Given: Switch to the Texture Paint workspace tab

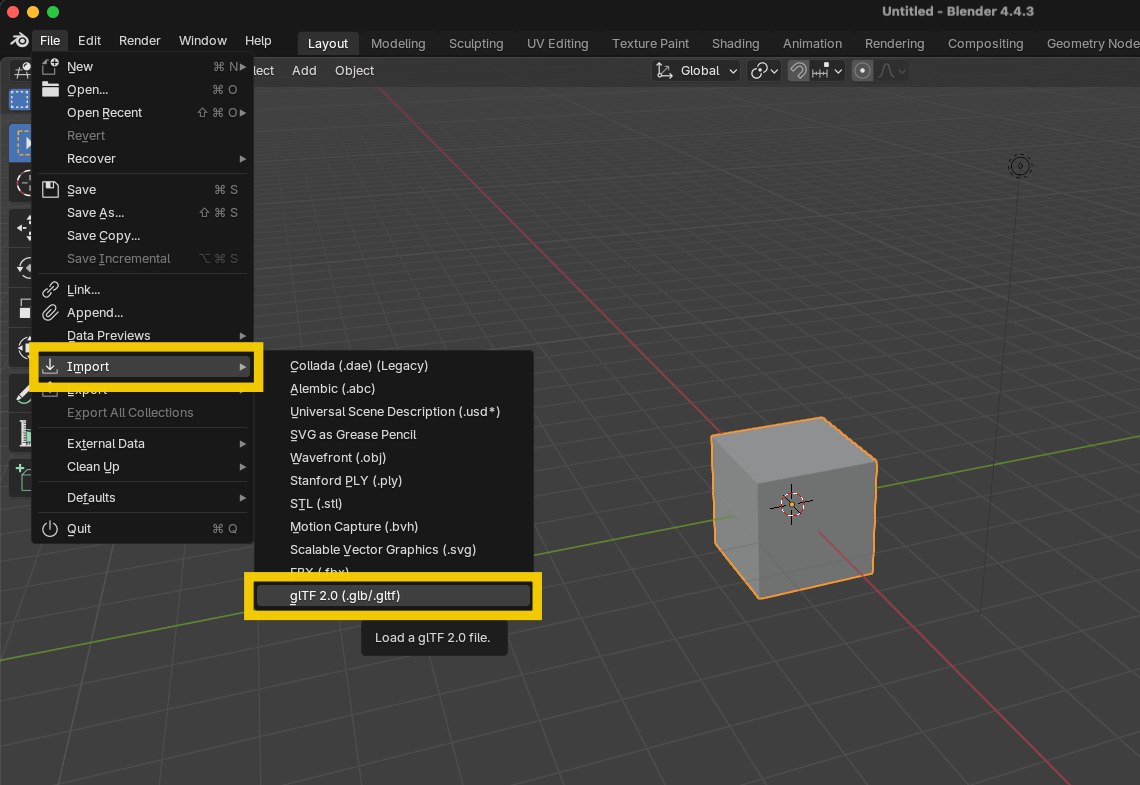Looking at the screenshot, I should coord(651,44).
